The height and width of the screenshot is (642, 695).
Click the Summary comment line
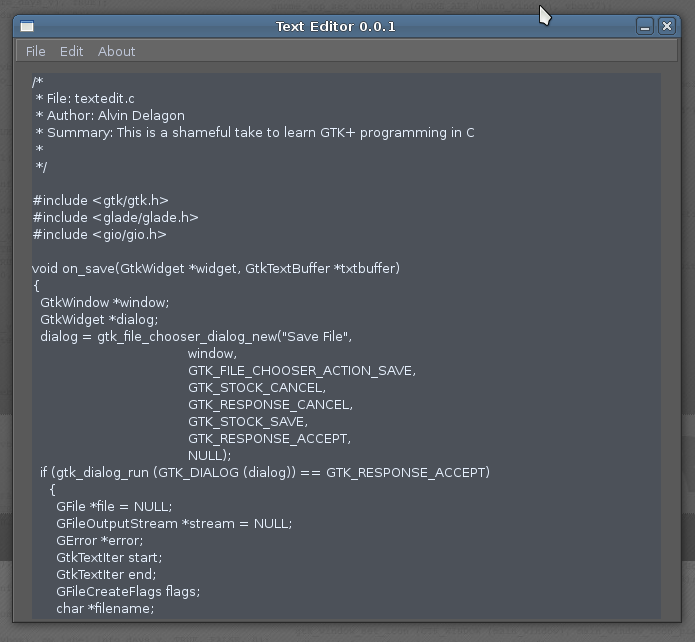click(255, 133)
